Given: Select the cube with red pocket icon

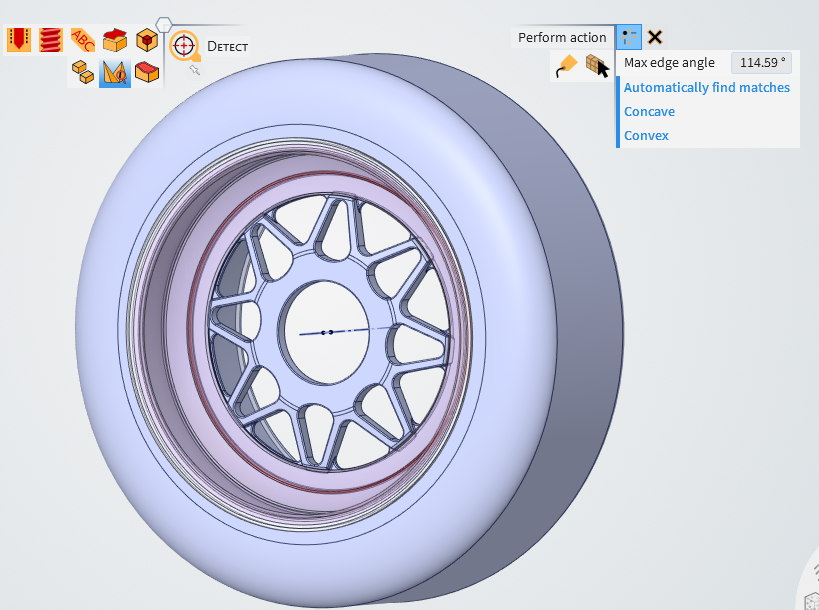Looking at the screenshot, I should [147, 41].
